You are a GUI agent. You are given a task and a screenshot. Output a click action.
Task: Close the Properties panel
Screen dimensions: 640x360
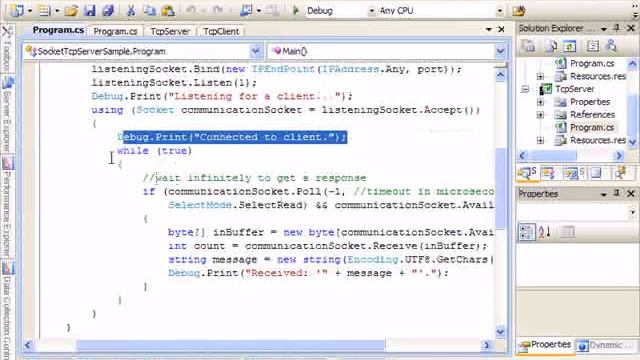tap(631, 193)
